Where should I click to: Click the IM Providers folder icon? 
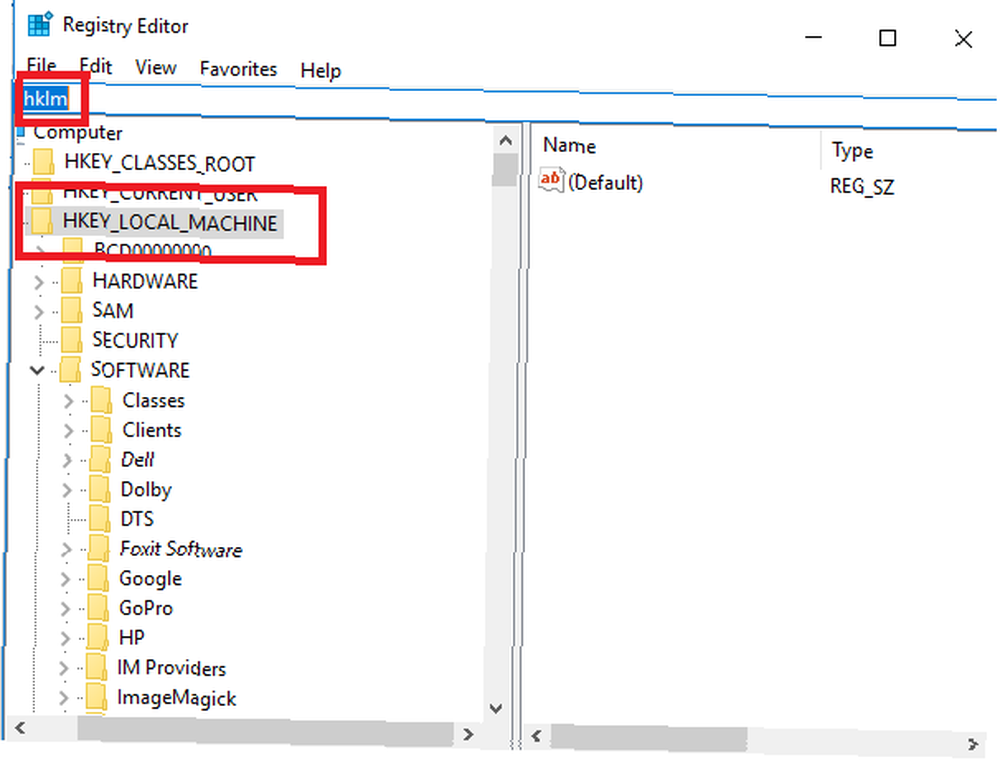96,667
